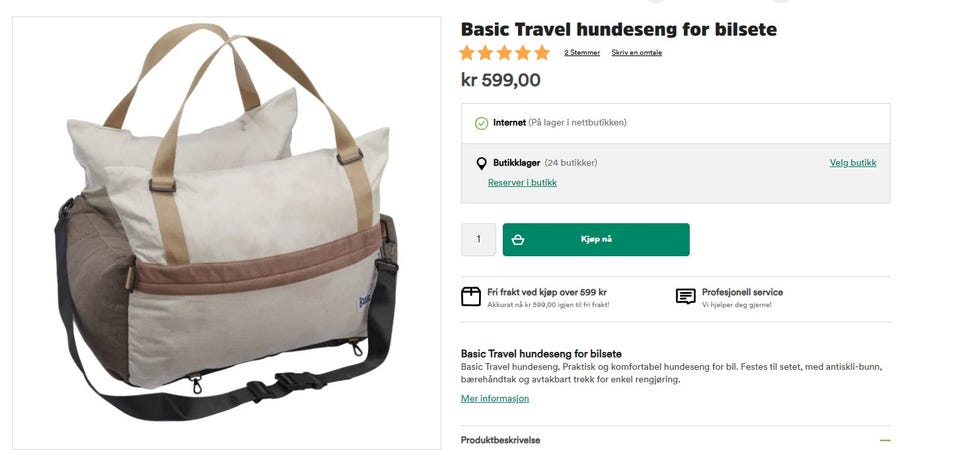Choose a store via "Velg butikk"
The height and width of the screenshot is (455, 960).
[x=853, y=163]
